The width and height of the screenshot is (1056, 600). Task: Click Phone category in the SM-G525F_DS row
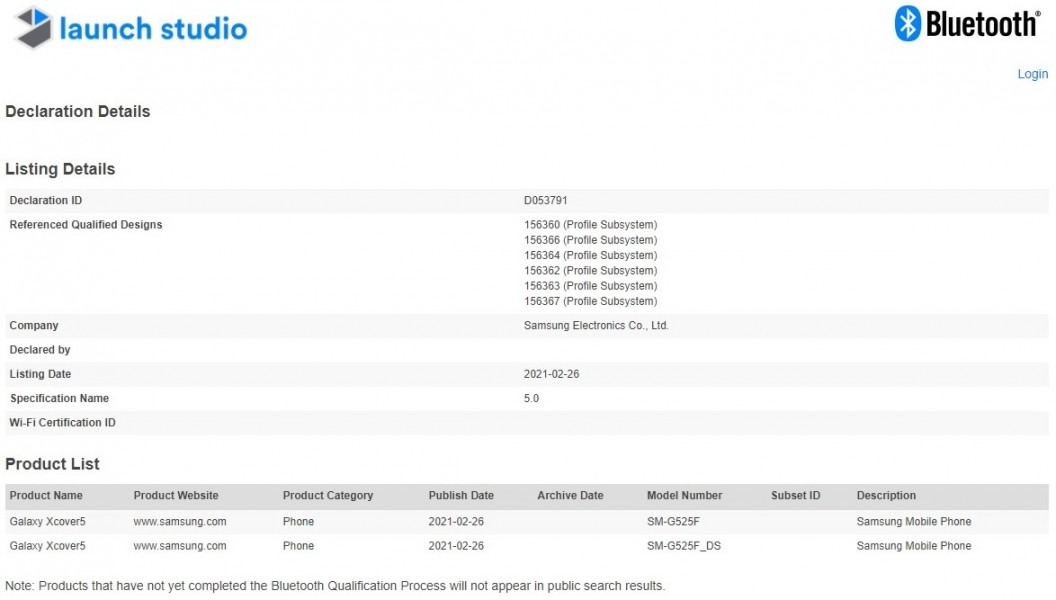click(298, 546)
